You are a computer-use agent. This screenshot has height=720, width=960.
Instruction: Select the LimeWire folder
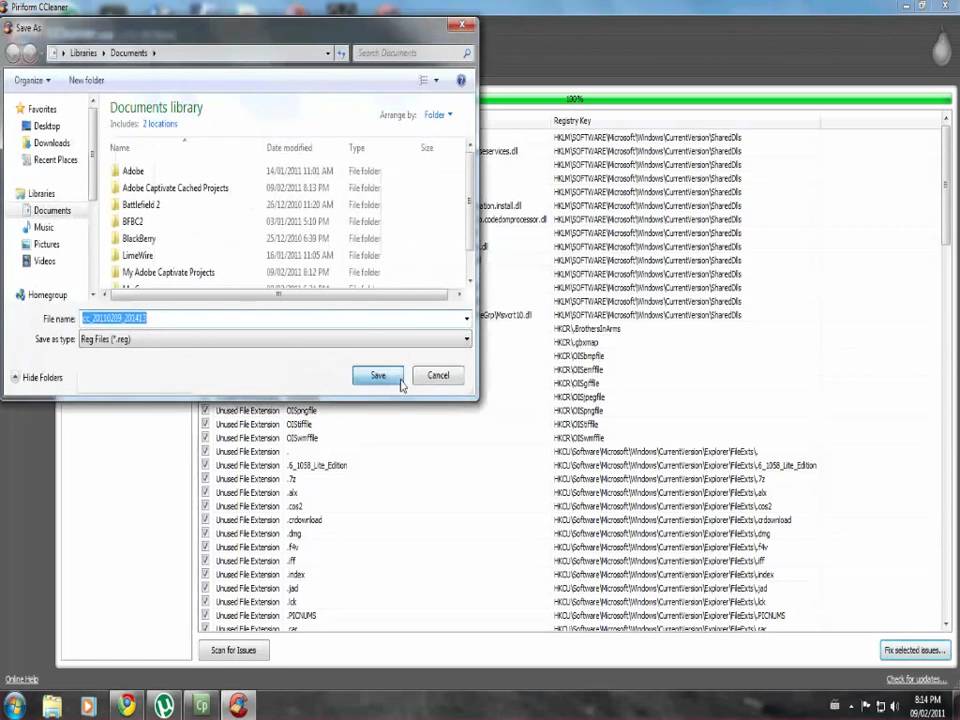coord(132,255)
